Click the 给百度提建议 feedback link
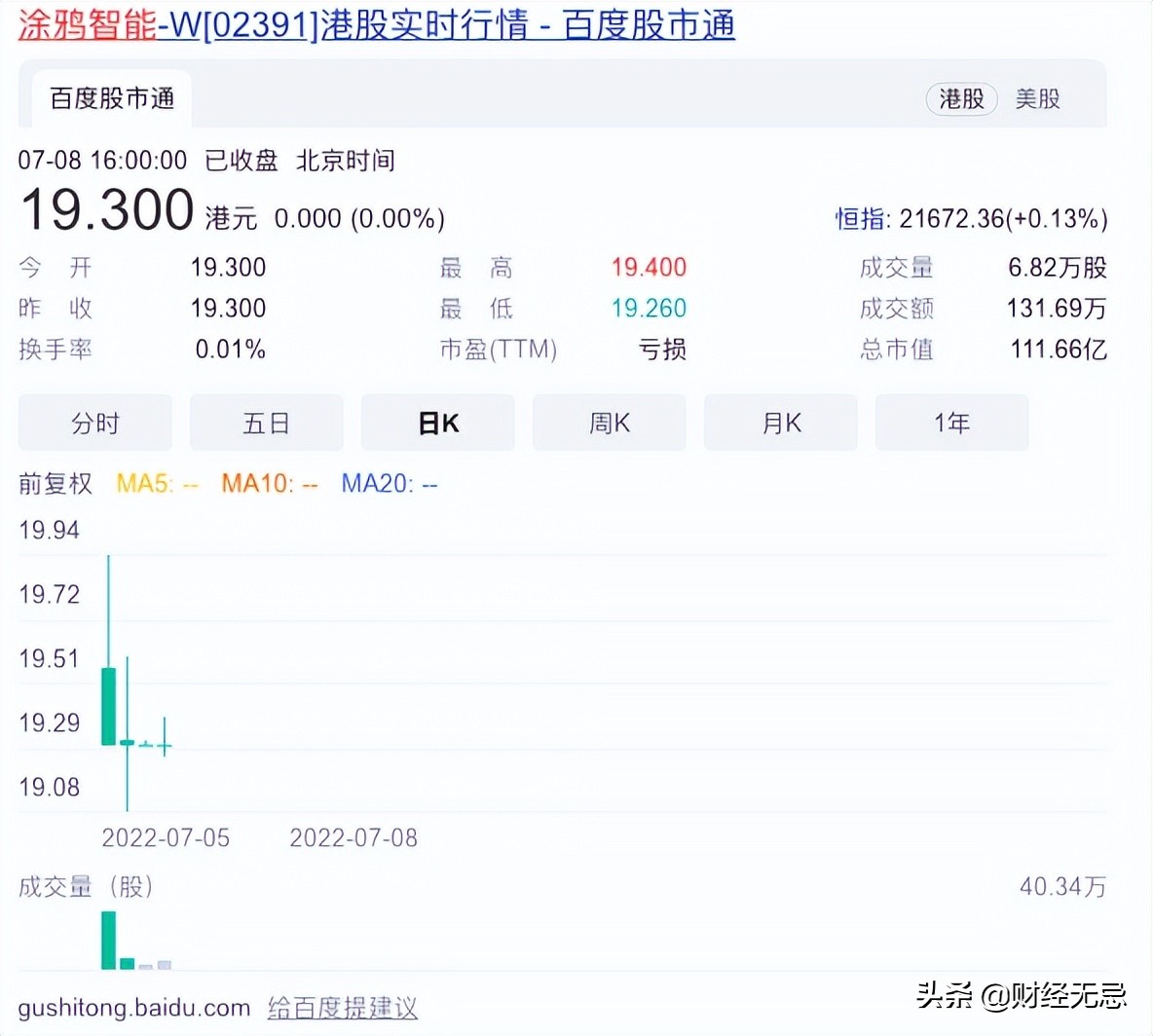The image size is (1153, 1036). click(x=343, y=1008)
